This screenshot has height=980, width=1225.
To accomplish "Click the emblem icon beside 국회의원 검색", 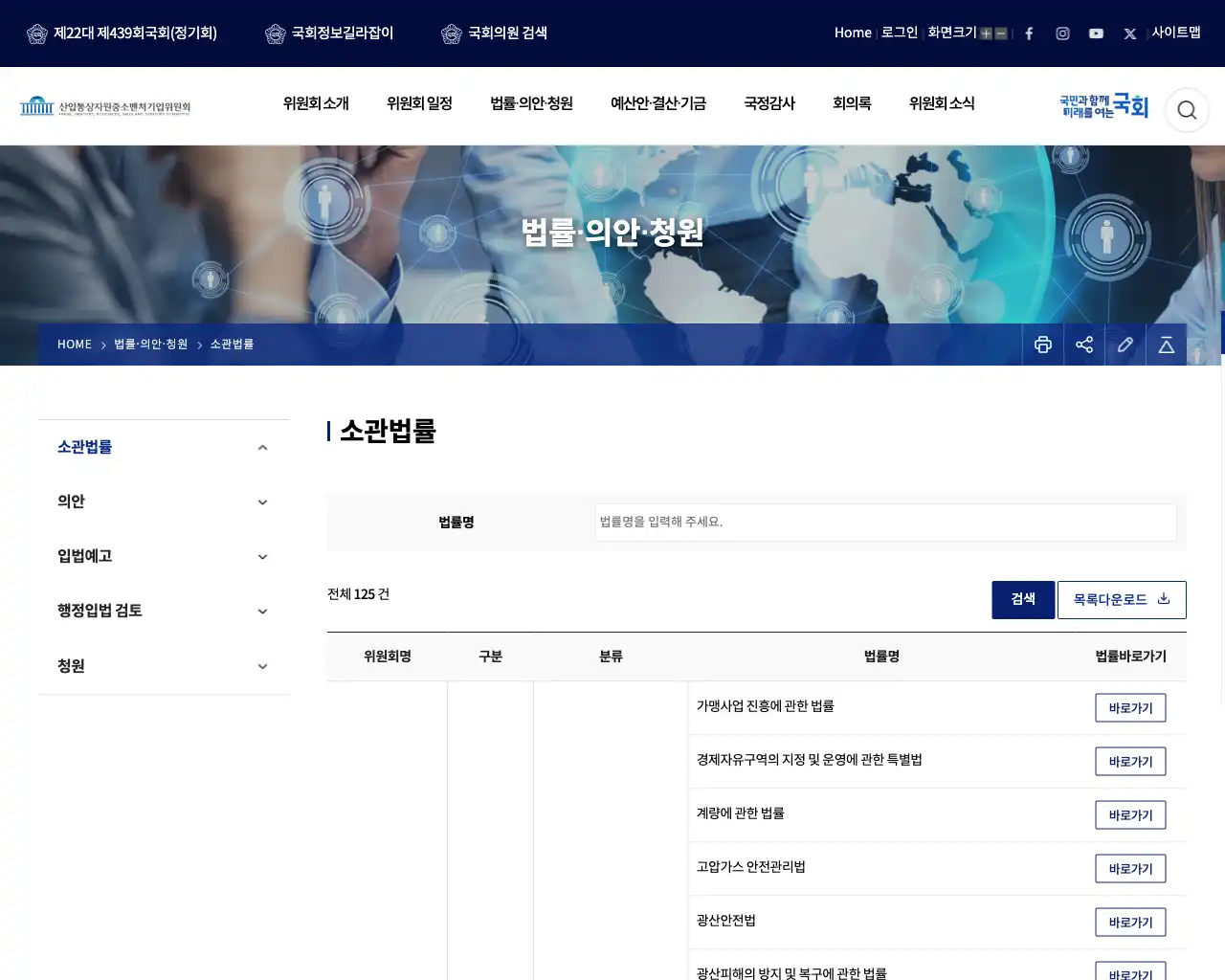I will tap(452, 33).
